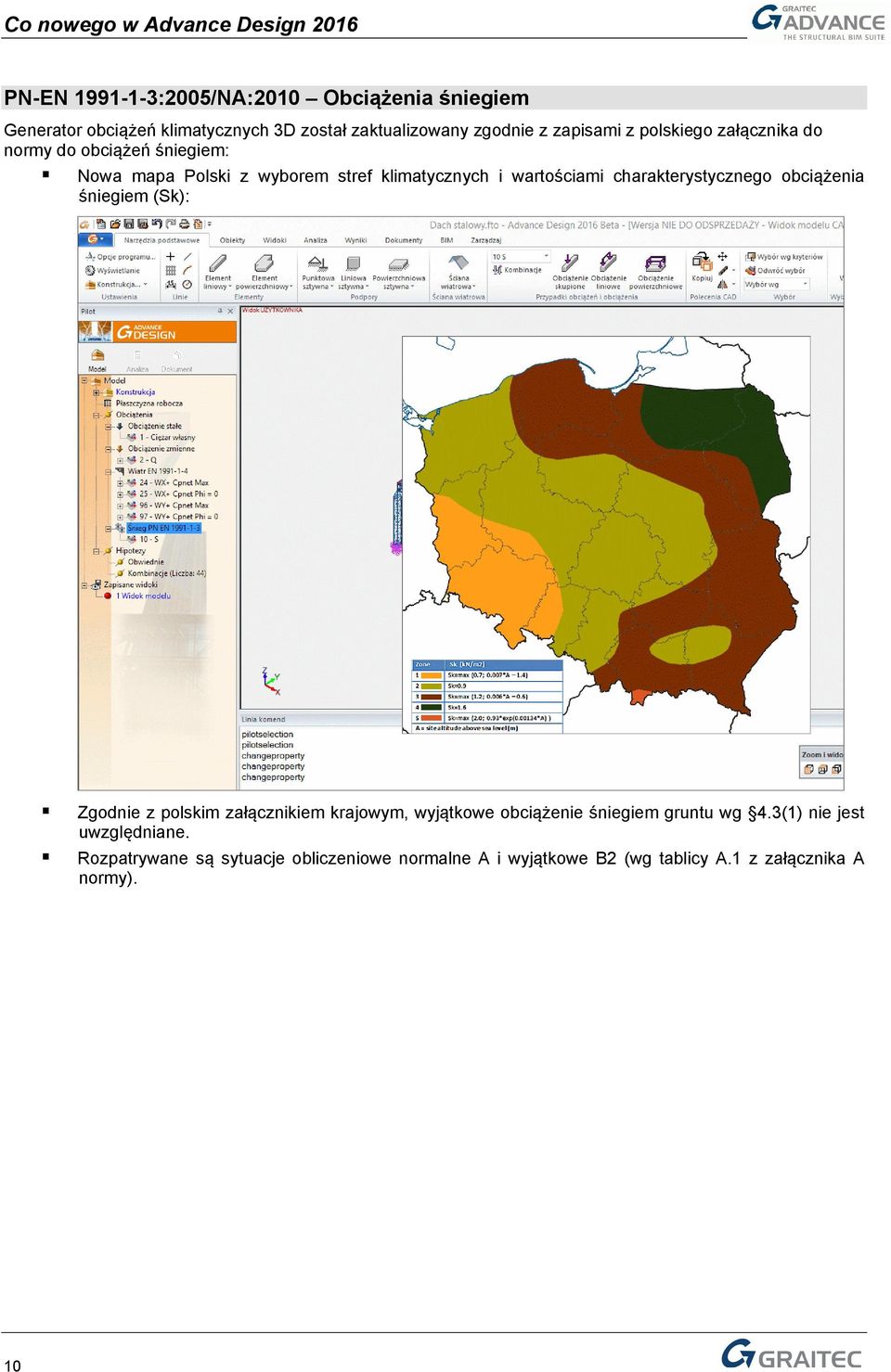Select the Analiza mode icon in Pilot
Viewport: 891px width, 1372px height.
point(137,356)
